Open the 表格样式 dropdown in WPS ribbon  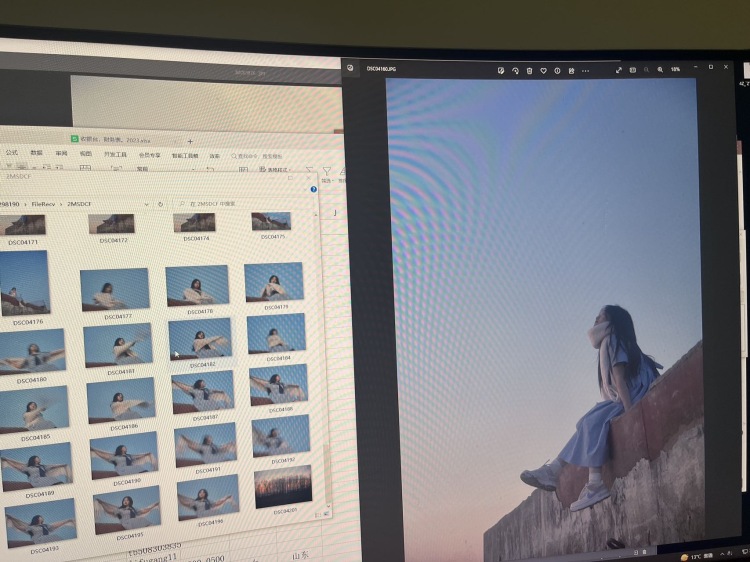(x=273, y=169)
